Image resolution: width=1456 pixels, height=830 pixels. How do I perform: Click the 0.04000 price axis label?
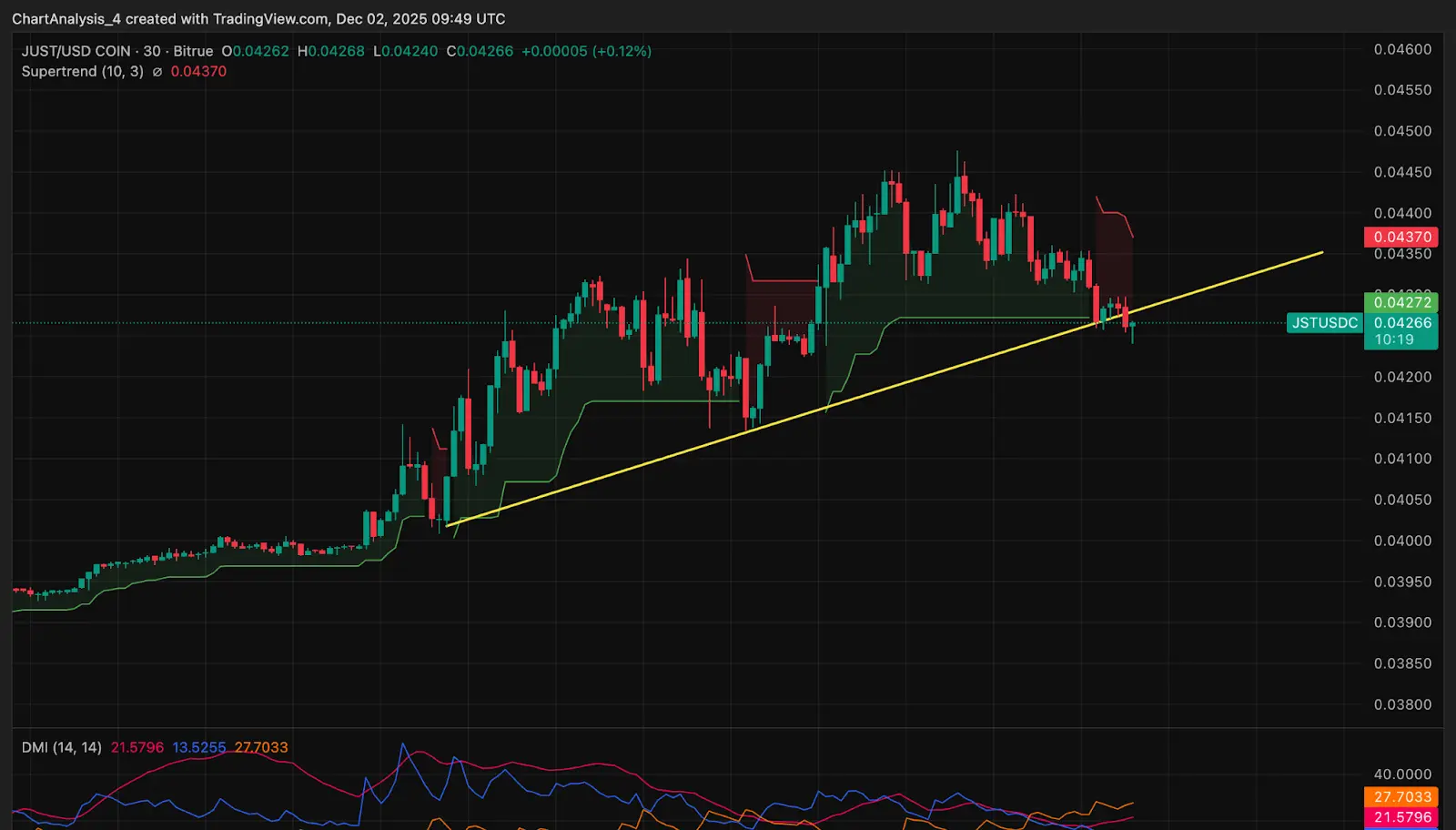coord(1402,541)
